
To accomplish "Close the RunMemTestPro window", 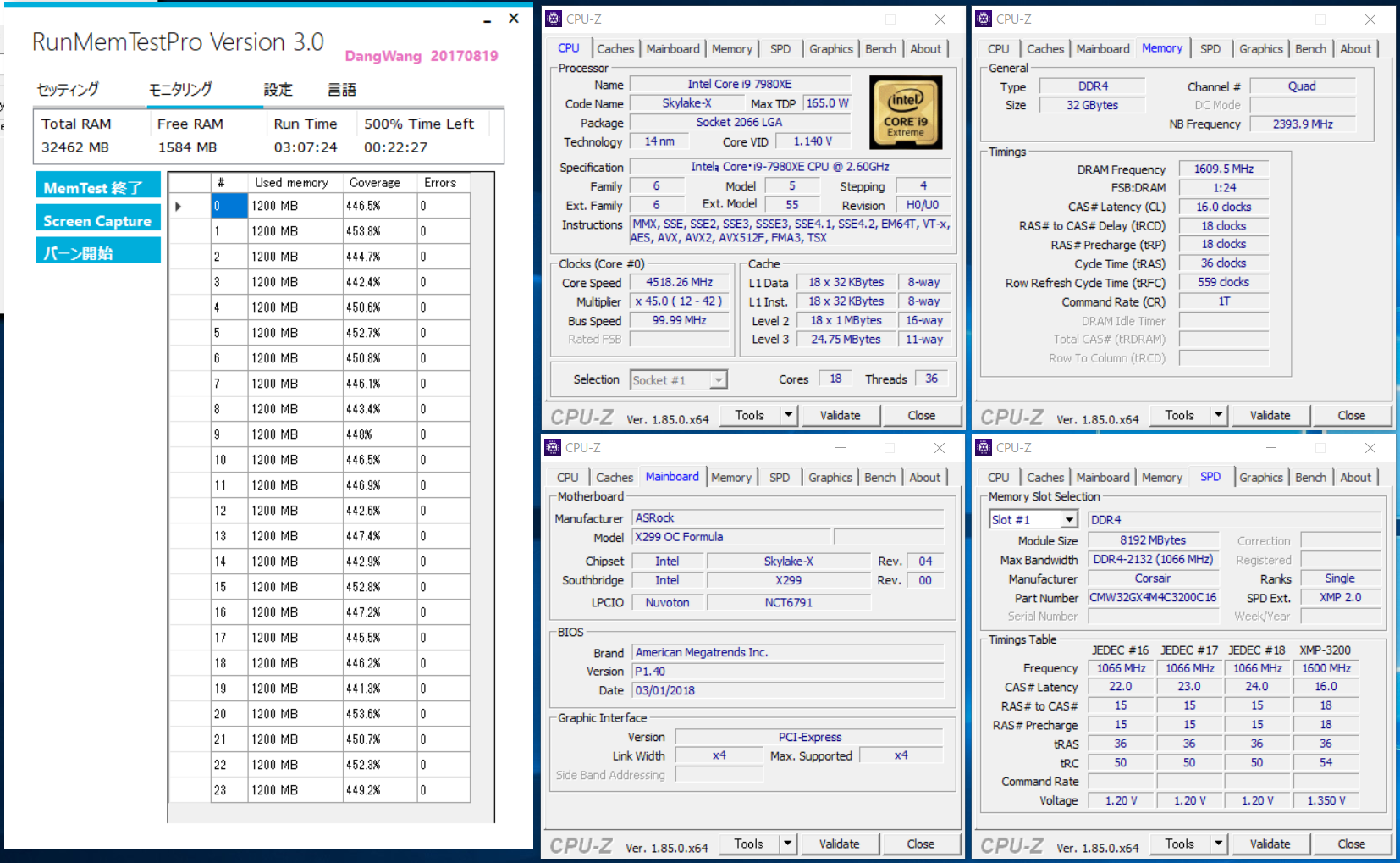I will [513, 18].
